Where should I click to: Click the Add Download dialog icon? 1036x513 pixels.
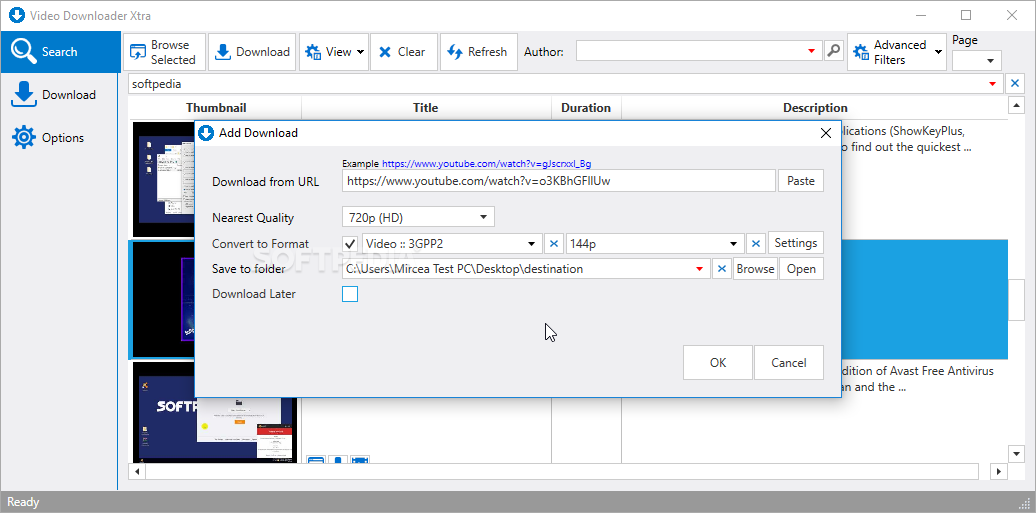click(207, 133)
